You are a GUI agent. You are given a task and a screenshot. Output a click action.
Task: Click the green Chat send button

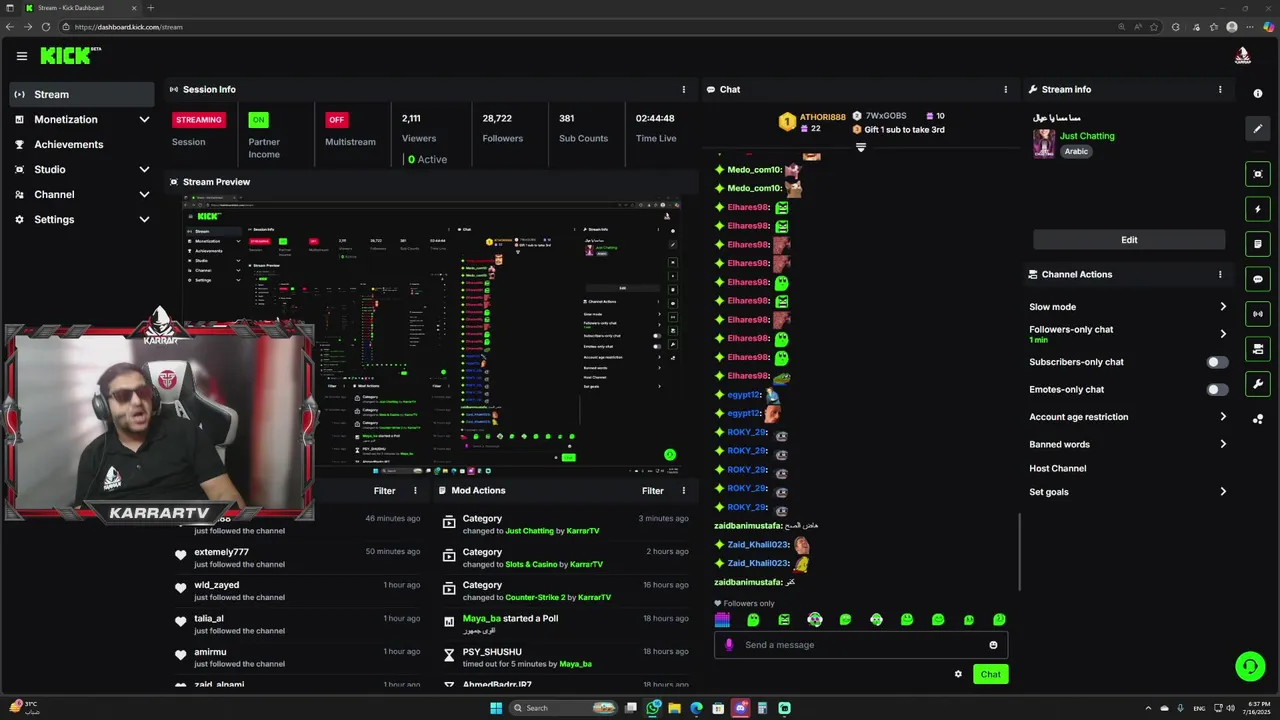click(990, 674)
